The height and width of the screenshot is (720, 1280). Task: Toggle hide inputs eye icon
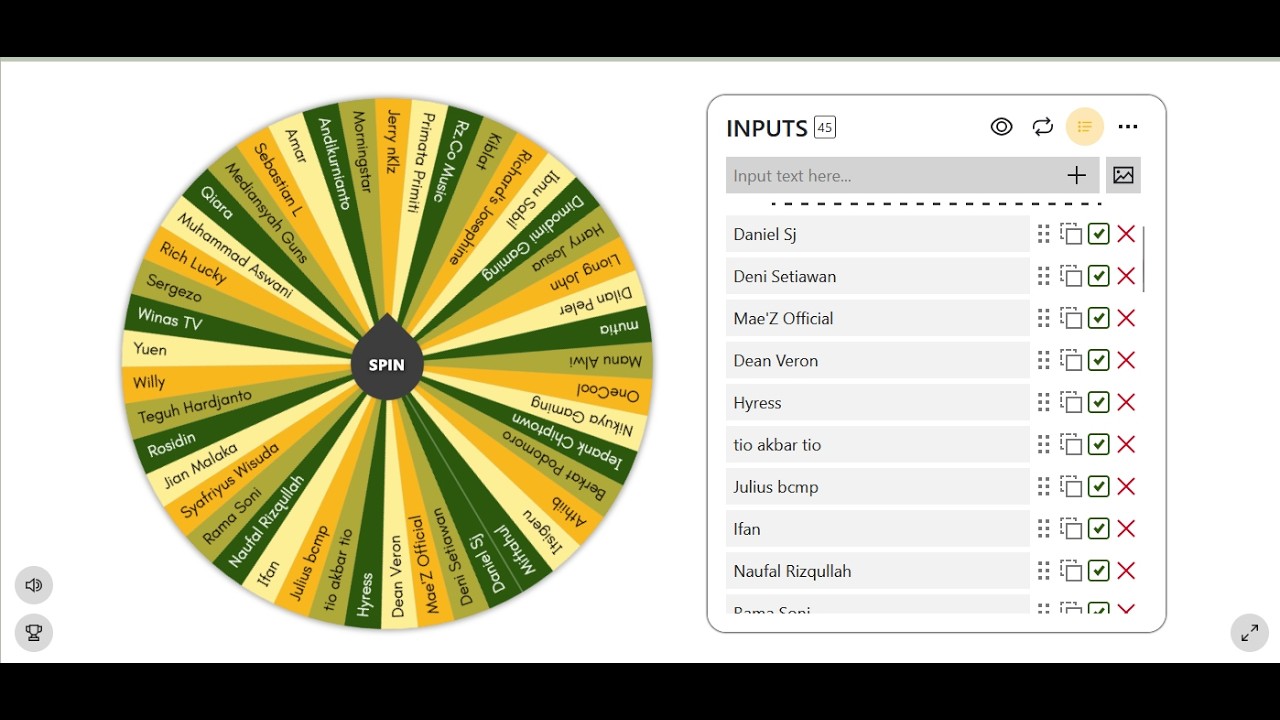click(x=1001, y=127)
